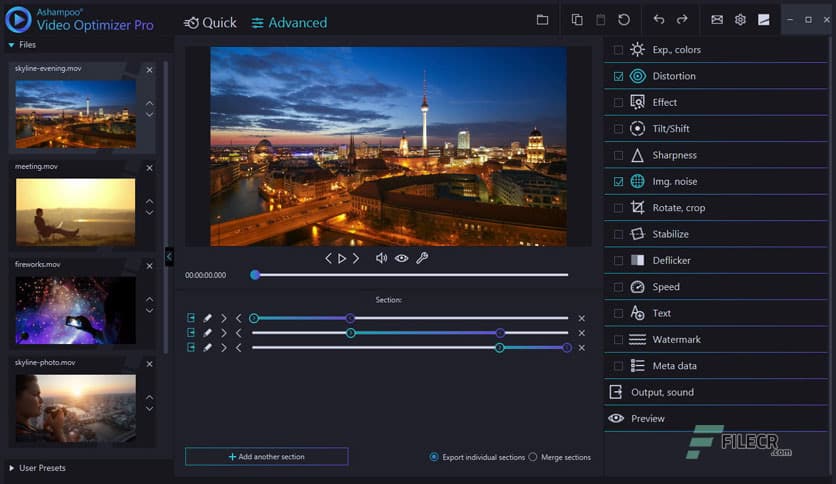Enable the Tilt/Shift checkbox
This screenshot has width=836, height=484.
[x=618, y=129]
